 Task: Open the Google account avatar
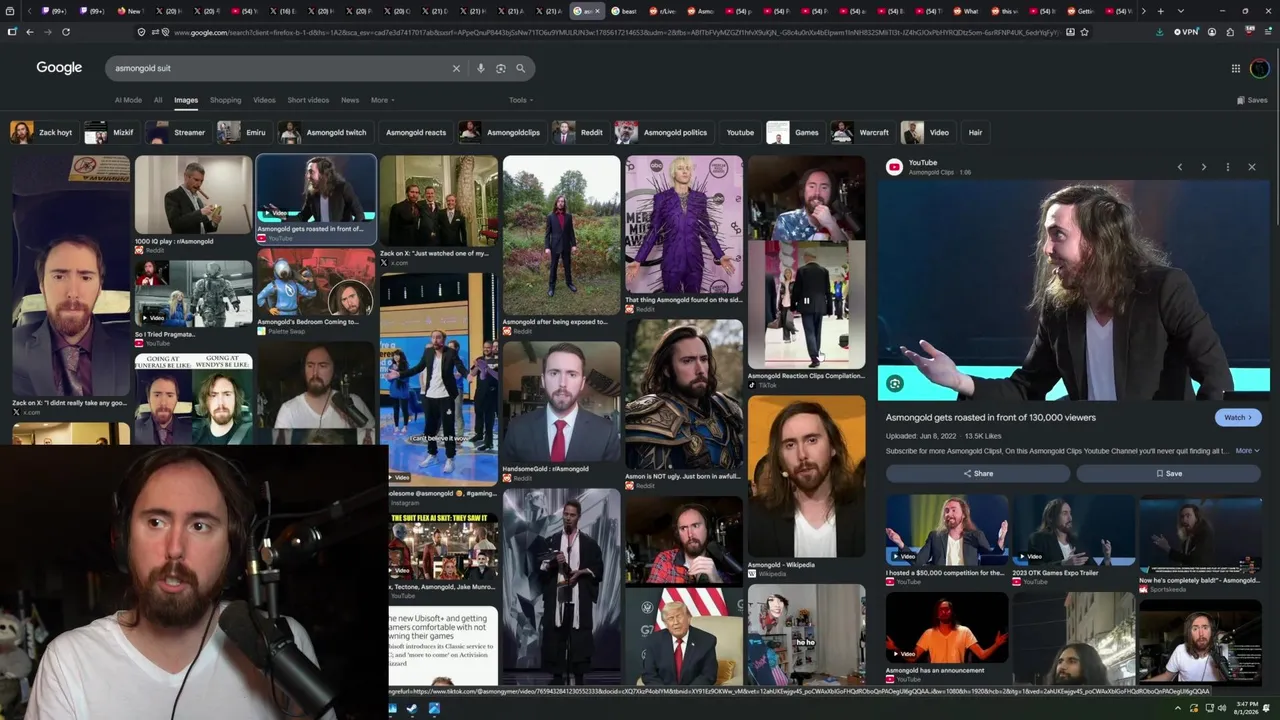click(1259, 68)
